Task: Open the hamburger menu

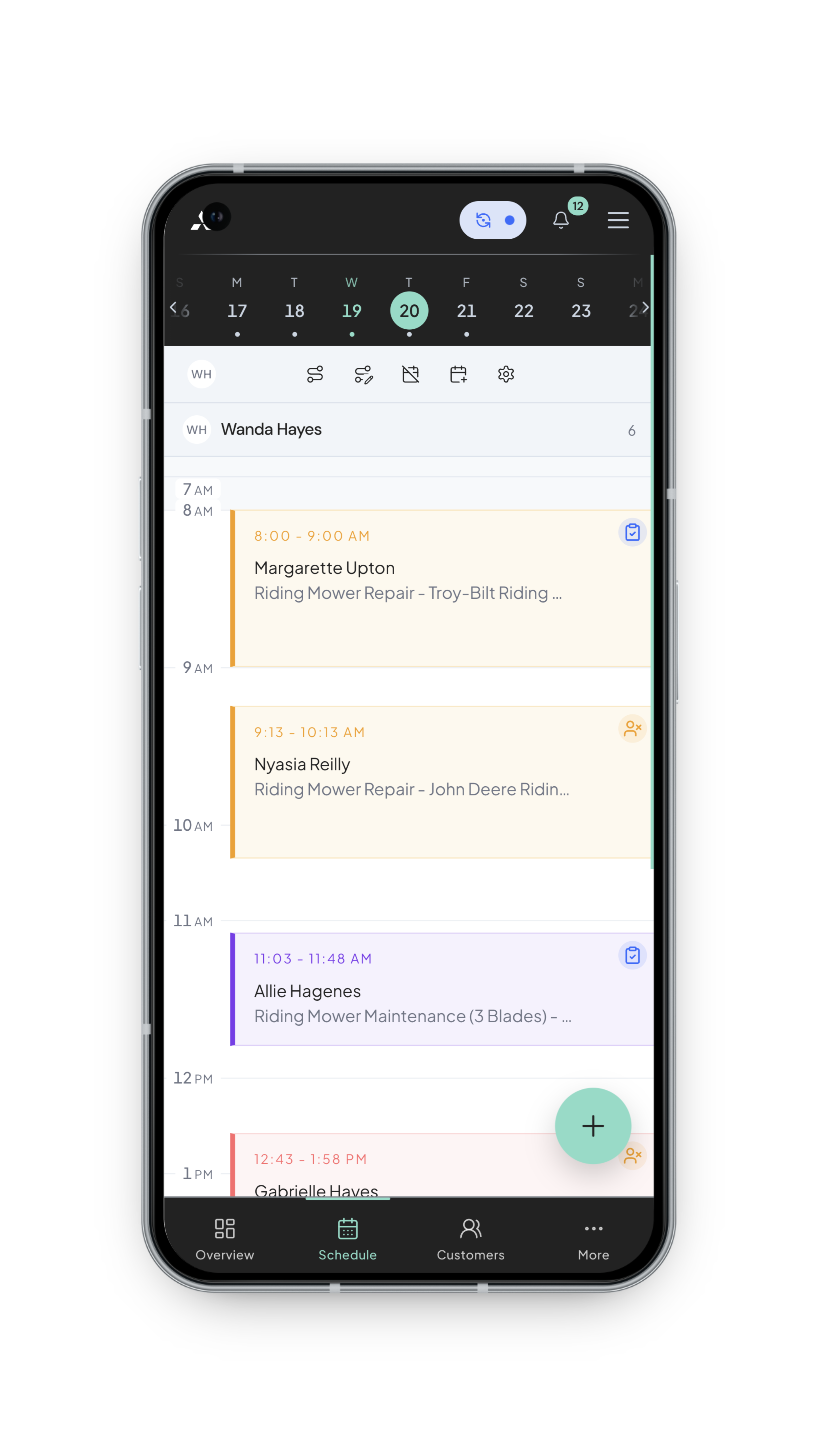Action: tap(618, 220)
